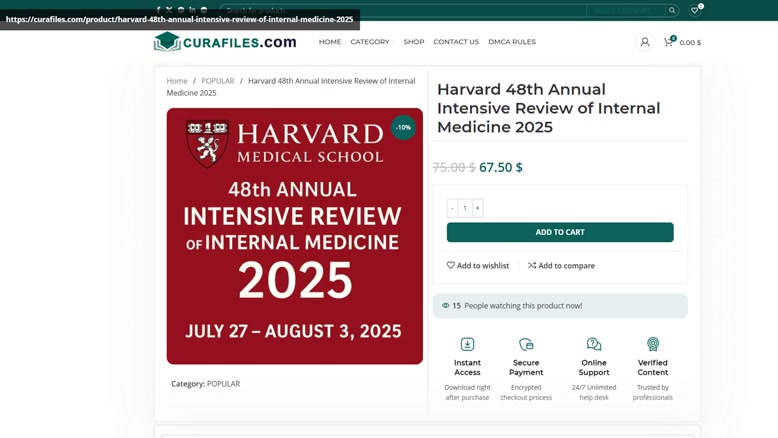The height and width of the screenshot is (438, 778).
Task: Click the '24/7 Unlimited help desk' text
Action: coord(594,392)
